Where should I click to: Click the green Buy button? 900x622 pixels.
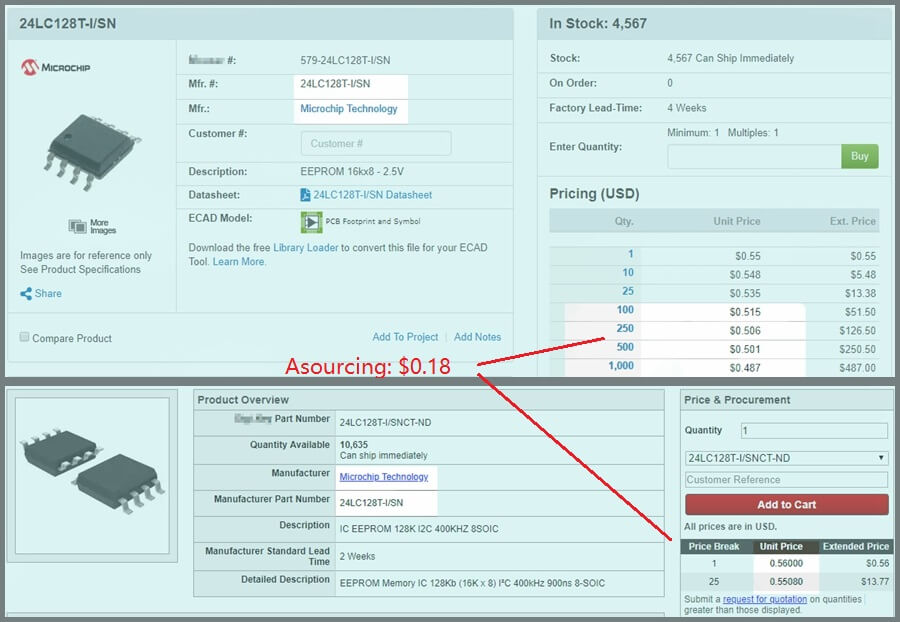[859, 156]
